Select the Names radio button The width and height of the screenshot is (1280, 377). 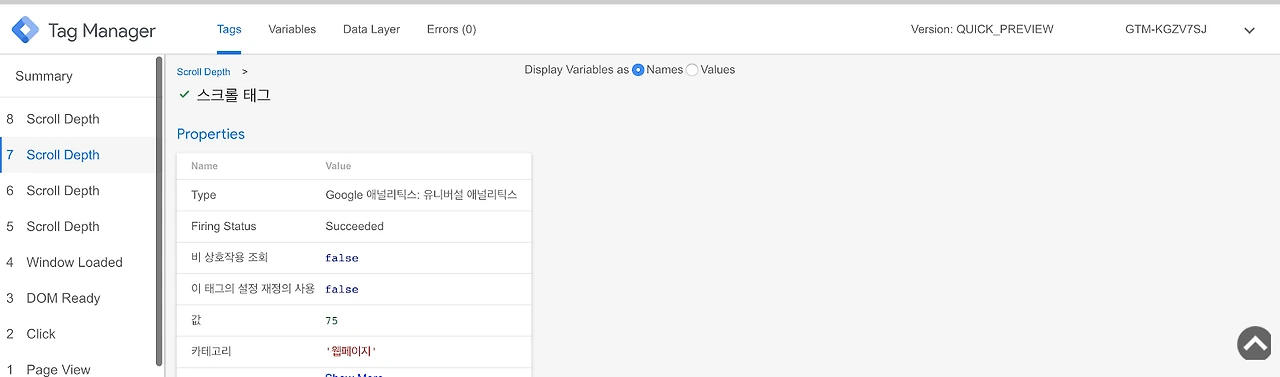point(638,70)
